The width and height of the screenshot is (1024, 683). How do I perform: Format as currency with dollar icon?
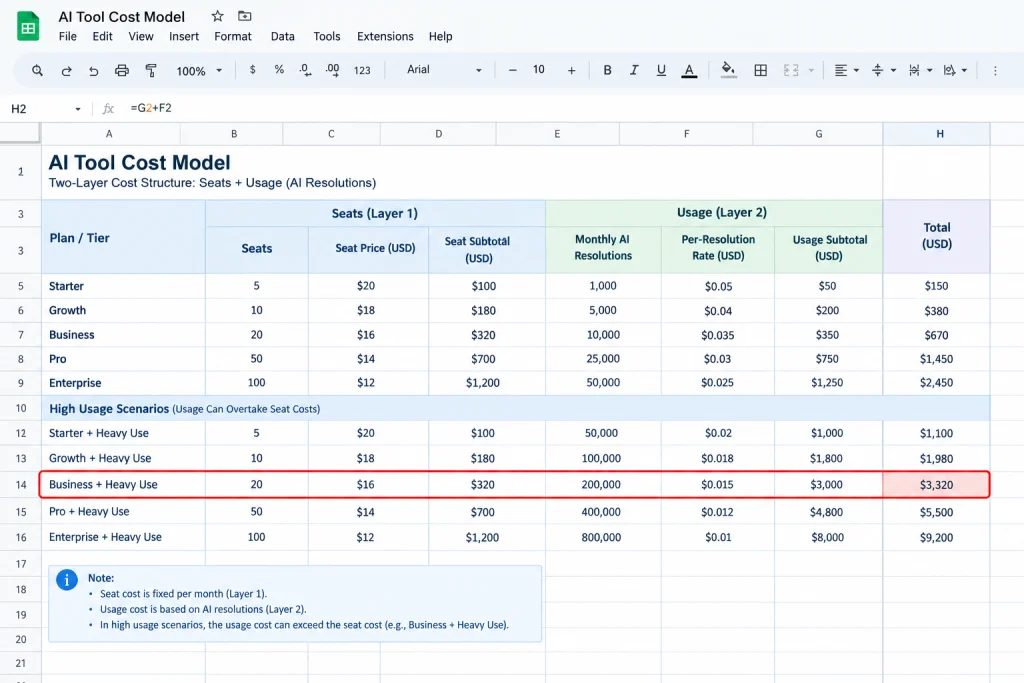click(x=253, y=70)
